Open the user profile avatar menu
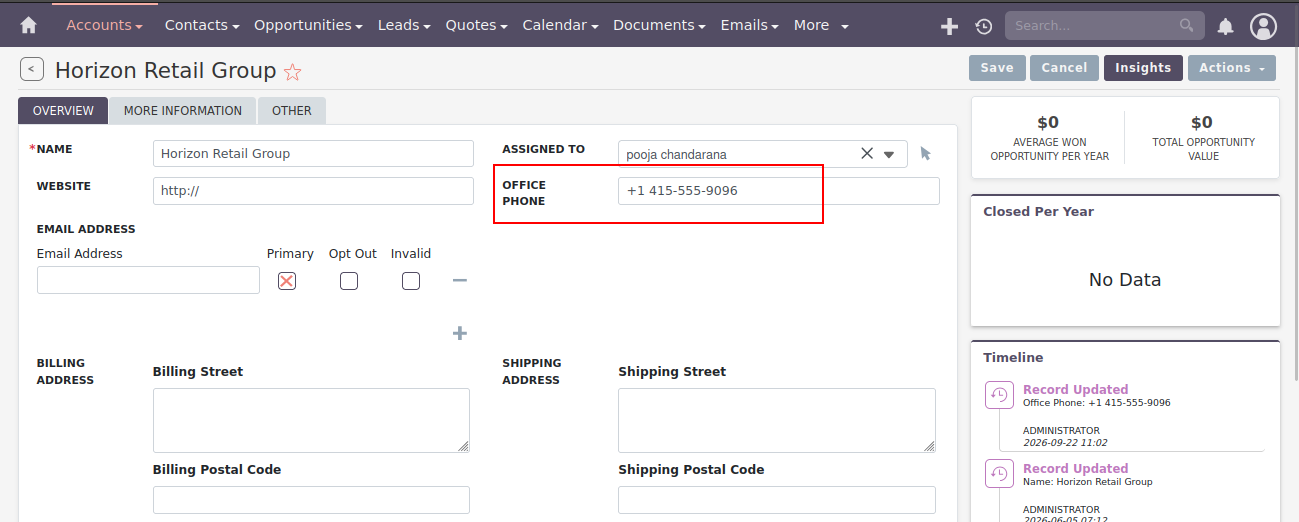 [1264, 26]
